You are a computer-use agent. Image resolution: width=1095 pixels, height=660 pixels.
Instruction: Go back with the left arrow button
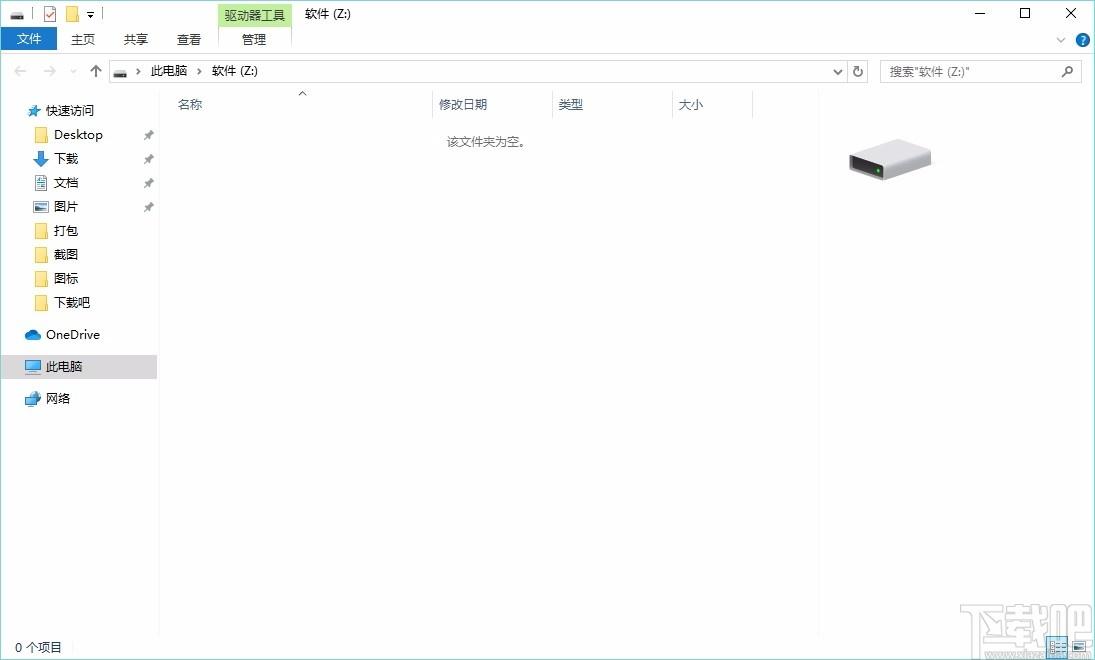[x=20, y=71]
